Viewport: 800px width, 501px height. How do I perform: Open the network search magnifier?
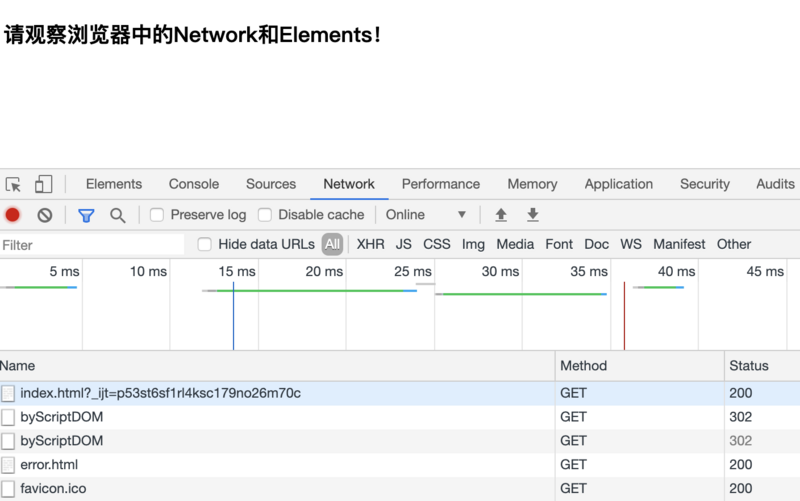[x=118, y=215]
